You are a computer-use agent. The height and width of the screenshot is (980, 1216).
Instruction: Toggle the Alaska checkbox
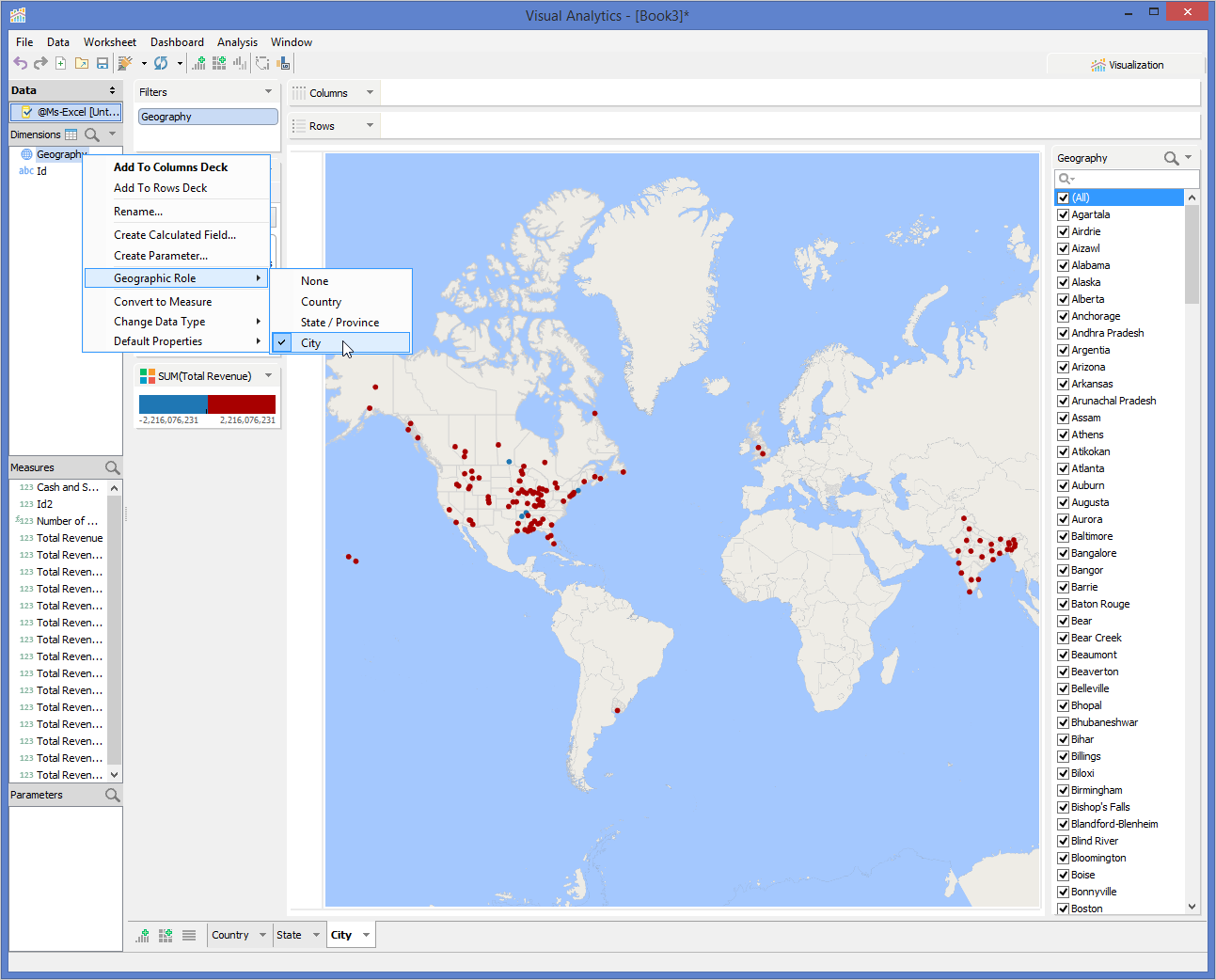point(1063,282)
